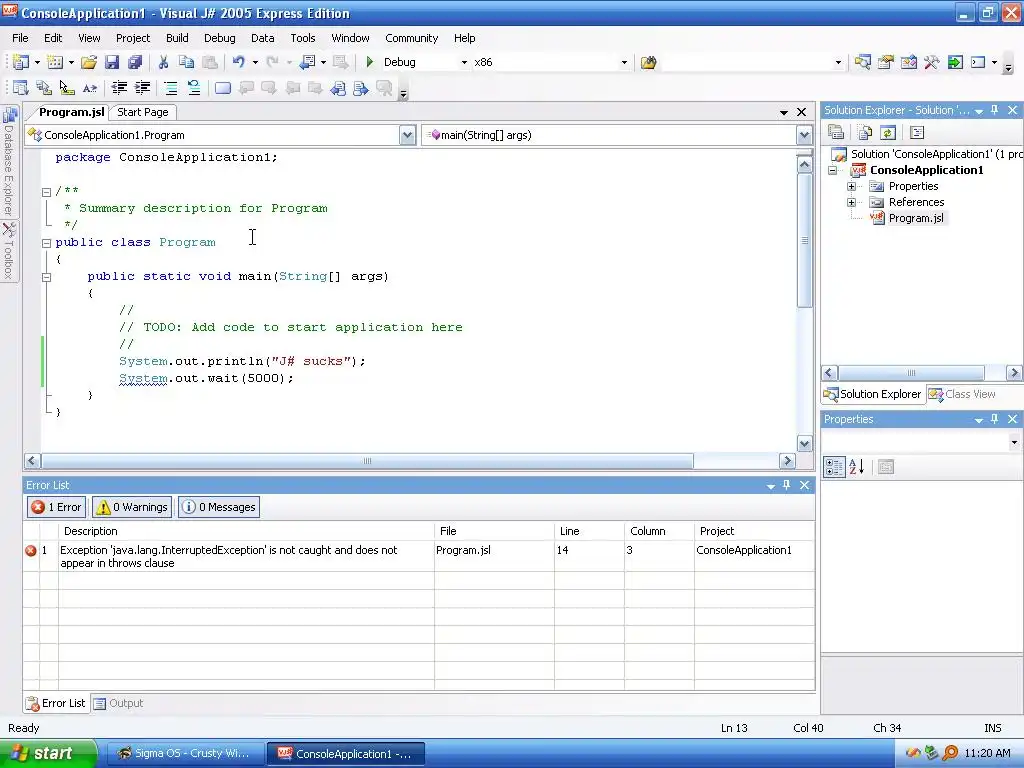
Task: Comment out selected lines icon
Action: [170, 88]
